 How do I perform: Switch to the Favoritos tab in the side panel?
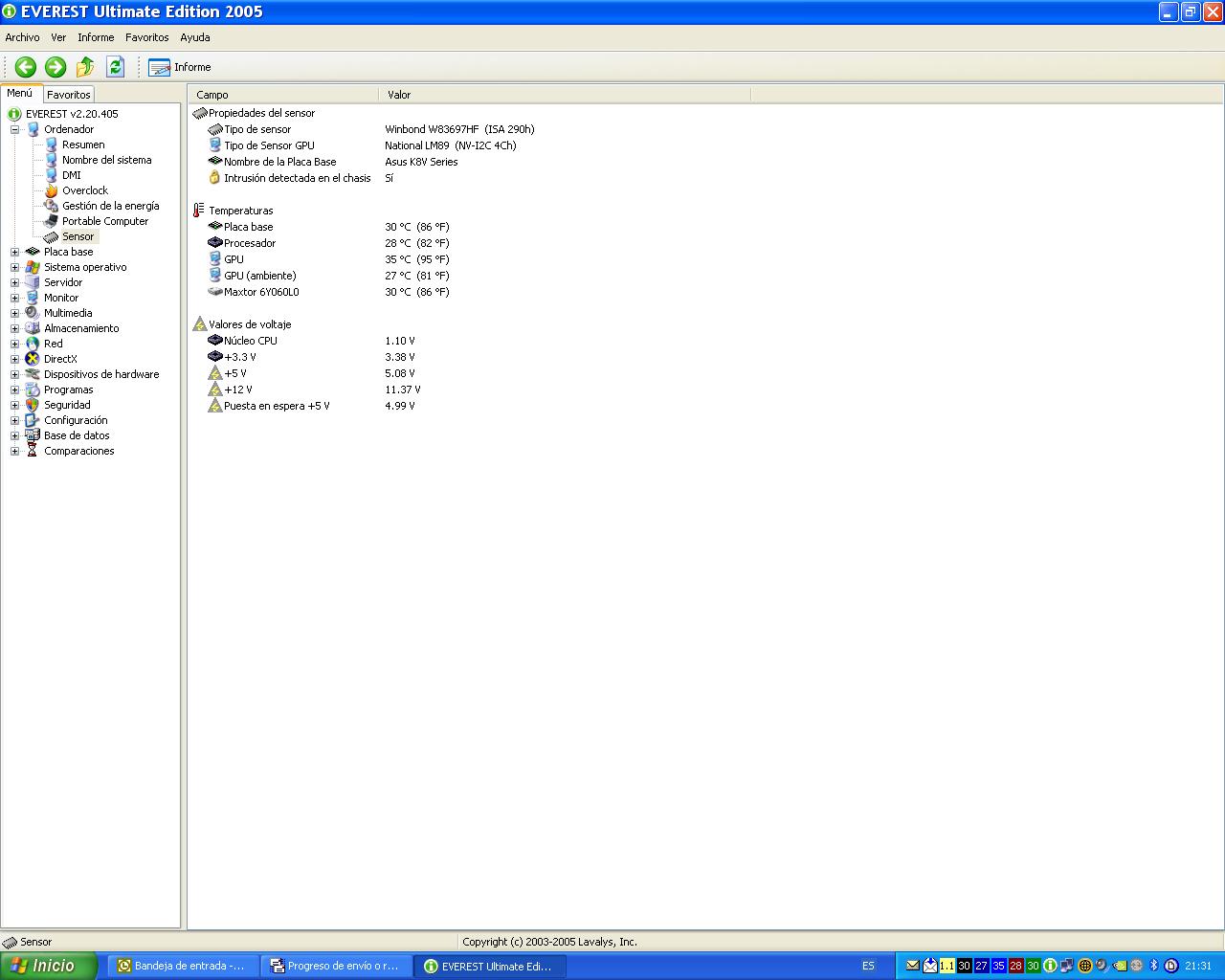(69, 95)
